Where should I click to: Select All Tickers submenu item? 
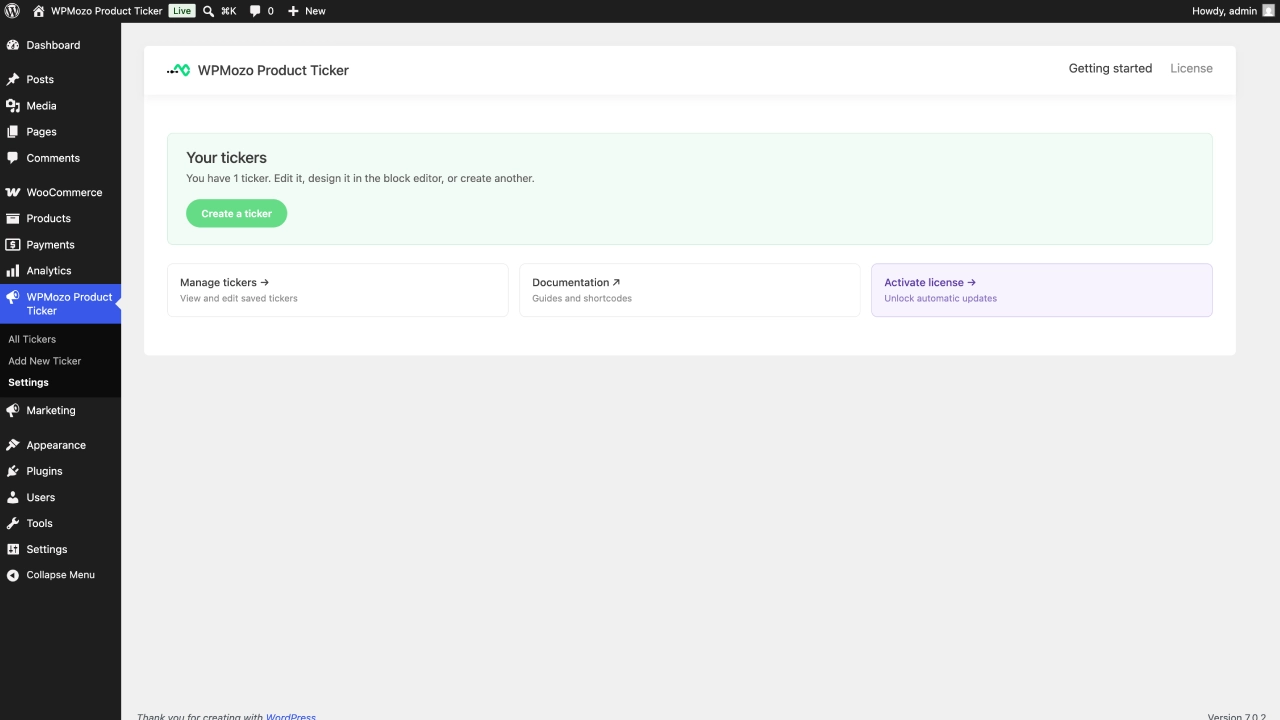coord(32,339)
